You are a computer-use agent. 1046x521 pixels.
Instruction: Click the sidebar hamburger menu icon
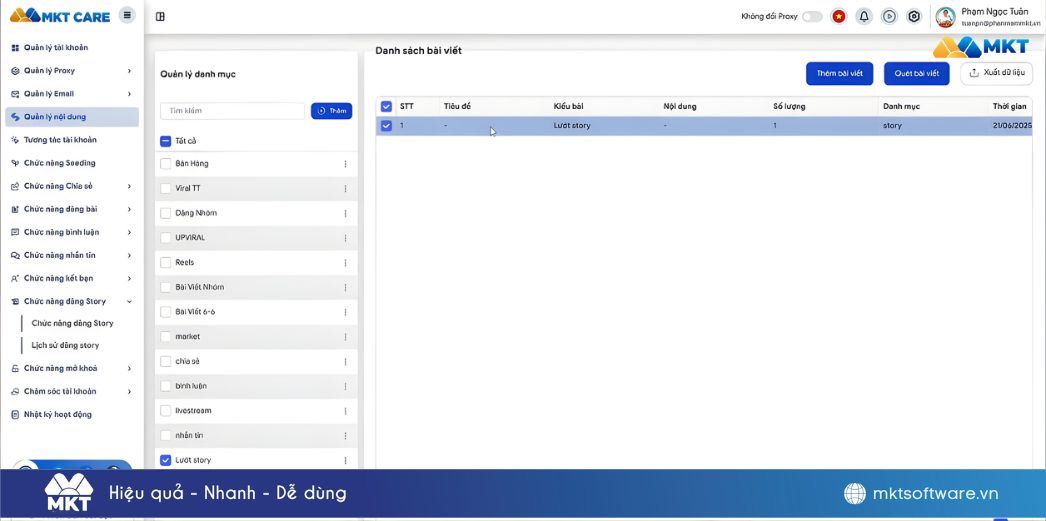click(126, 15)
